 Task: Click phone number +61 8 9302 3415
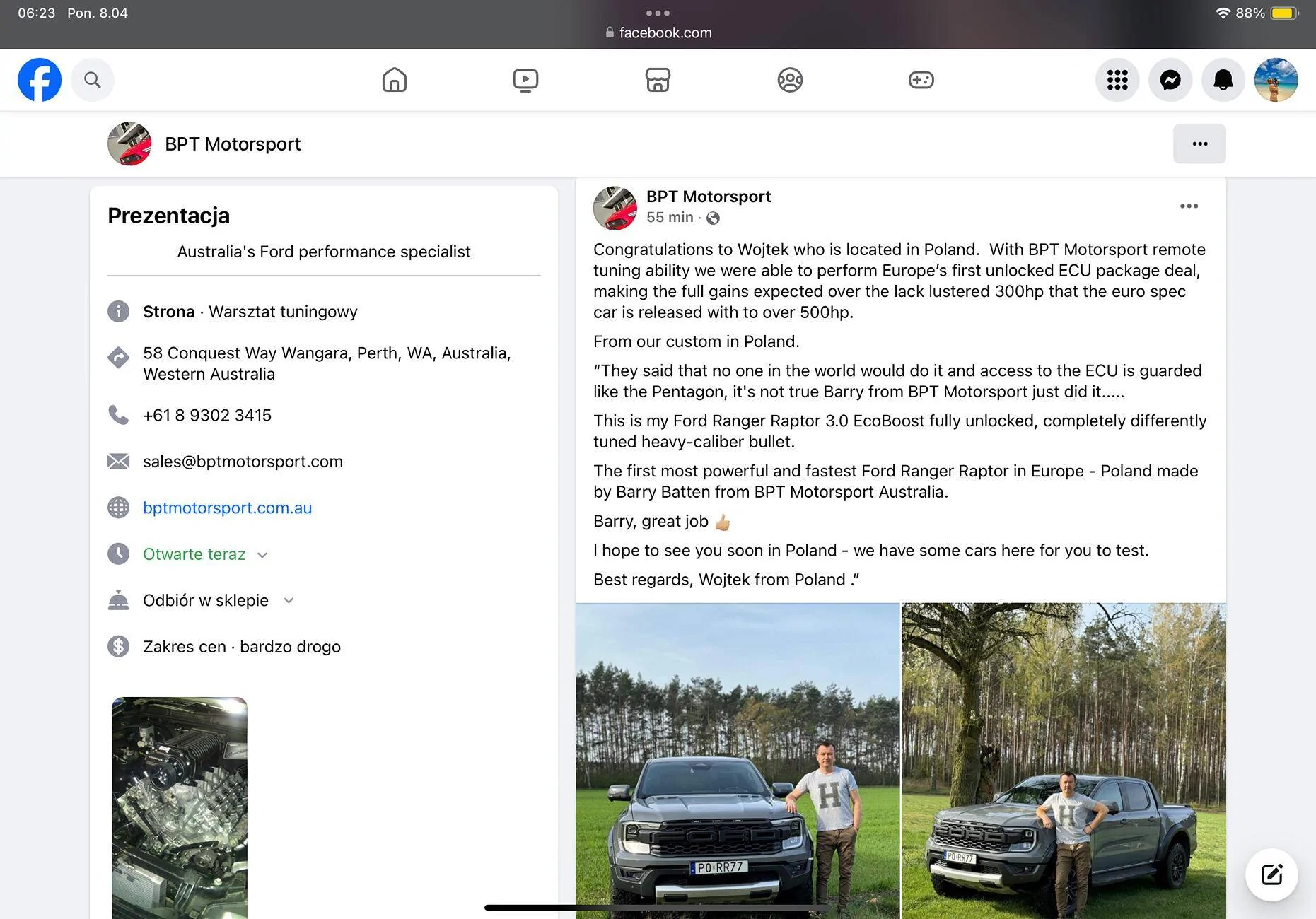[207, 415]
